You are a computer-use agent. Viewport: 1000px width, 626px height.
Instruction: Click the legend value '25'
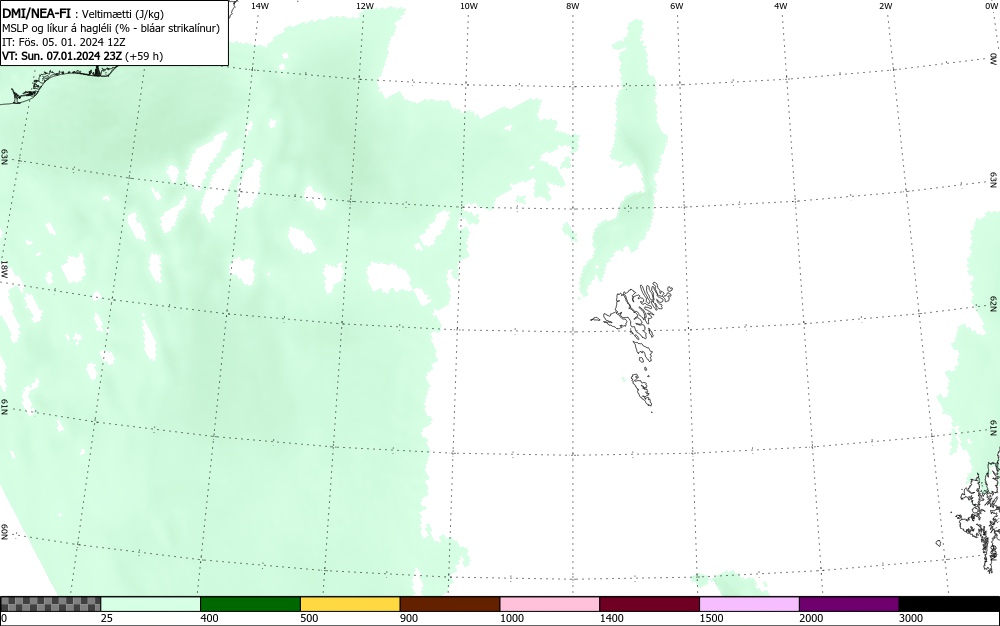tap(107, 618)
